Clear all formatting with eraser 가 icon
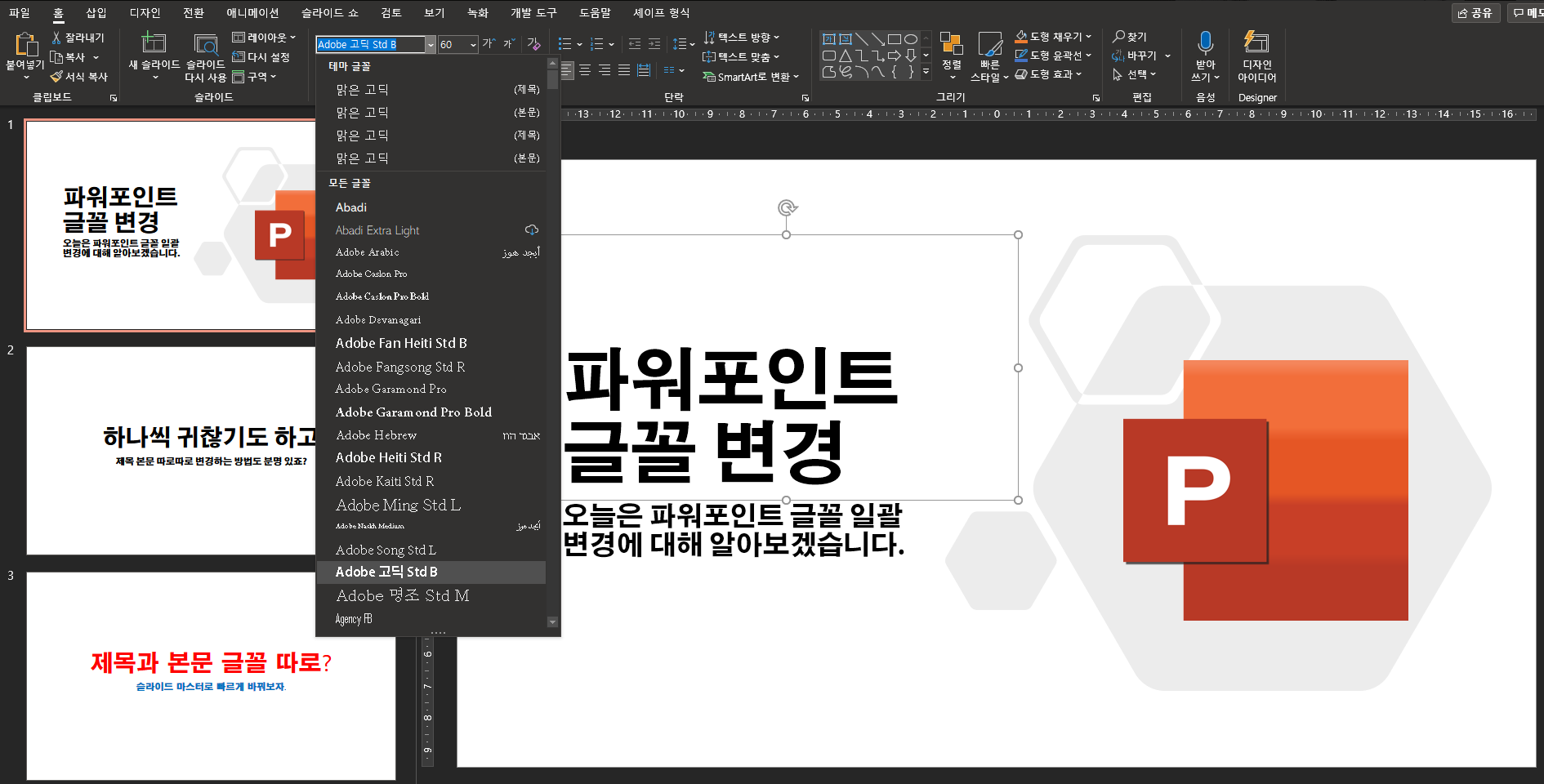The width and height of the screenshot is (1544, 784). pos(533,43)
